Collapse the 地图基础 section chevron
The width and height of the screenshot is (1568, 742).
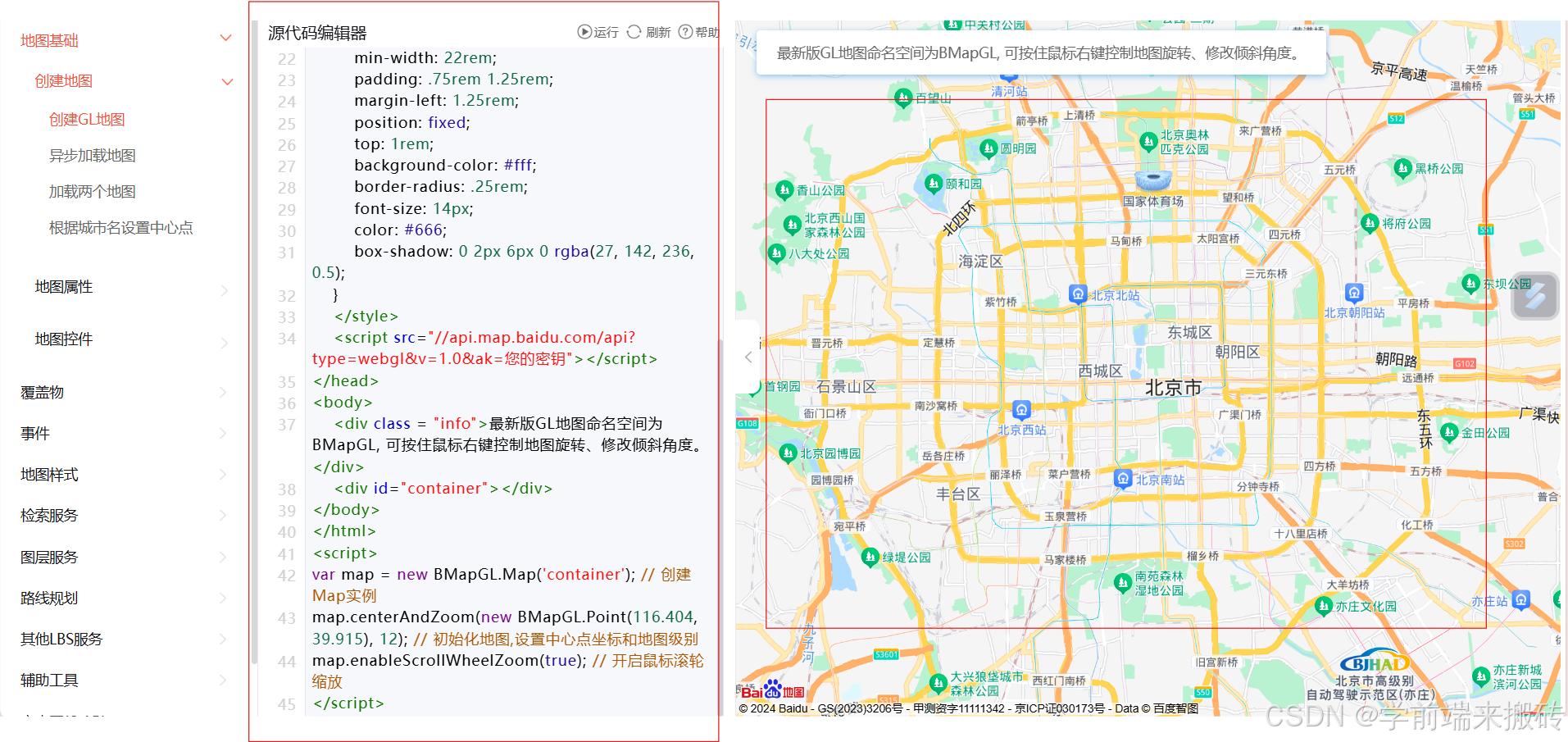[x=226, y=39]
